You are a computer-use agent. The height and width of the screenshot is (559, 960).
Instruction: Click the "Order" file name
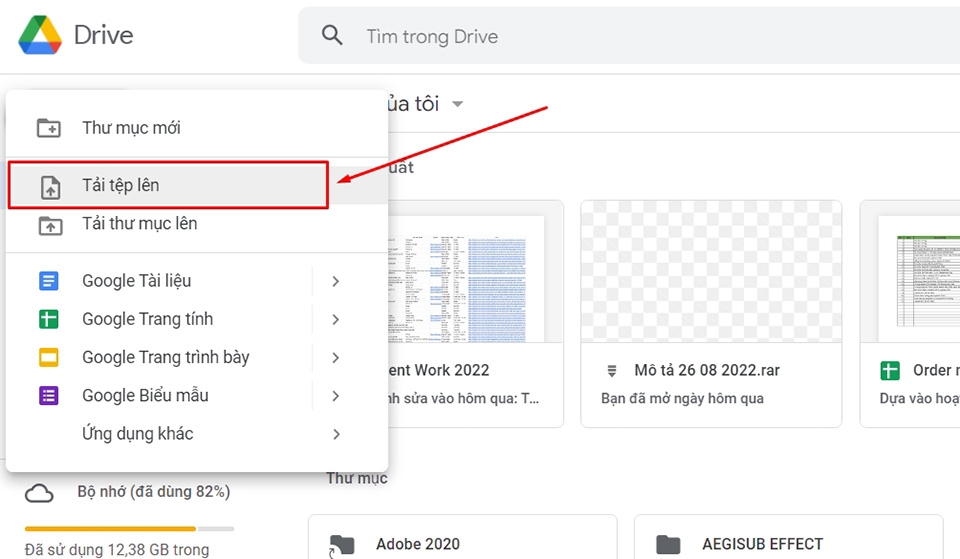pos(936,370)
